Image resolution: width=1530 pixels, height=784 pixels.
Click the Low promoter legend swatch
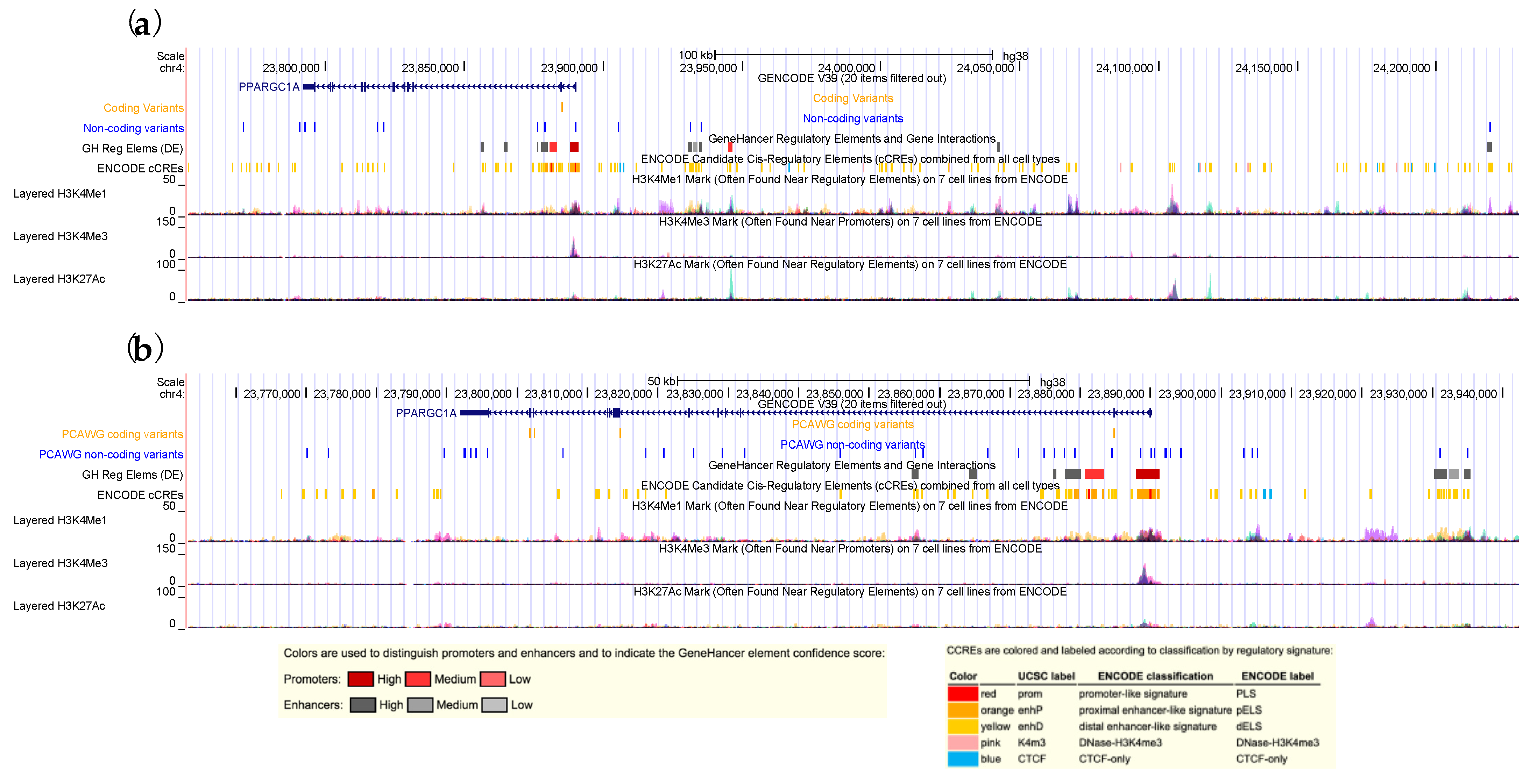493,679
